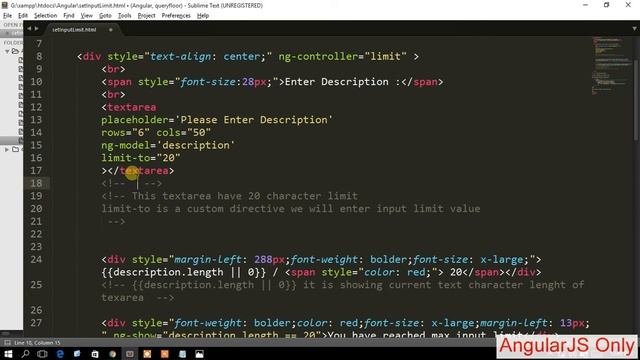Click the unsaved dot on setInputLimit.html tab
Image resolution: width=640 pixels, height=360 pixels.
111,30
